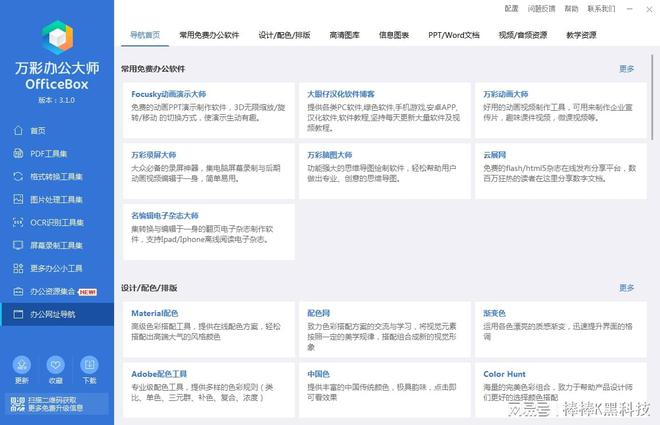Click the 设计/配色/排版 section heading
Image resolution: width=660 pixels, height=425 pixels.
tap(149, 288)
